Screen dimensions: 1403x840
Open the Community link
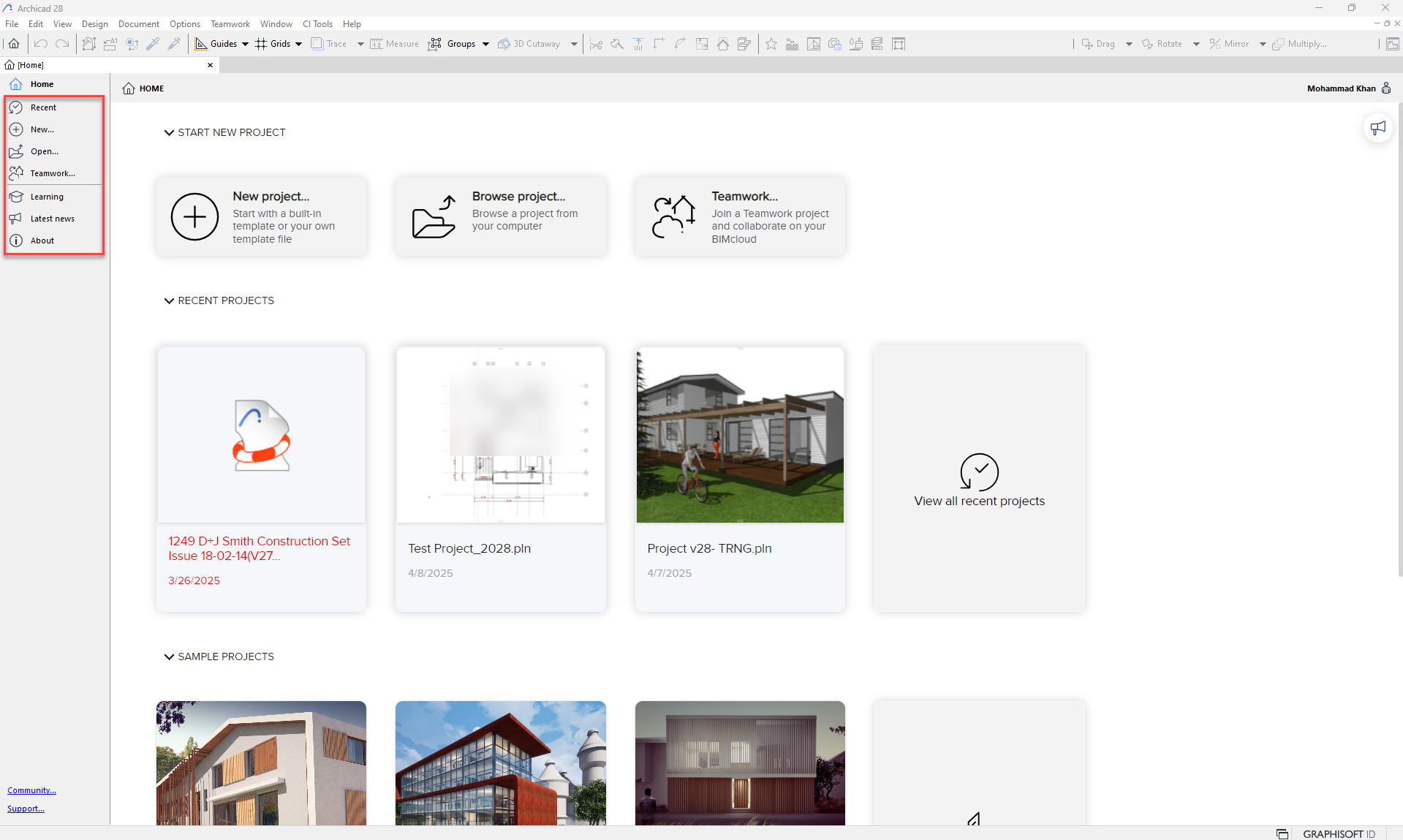[31, 790]
